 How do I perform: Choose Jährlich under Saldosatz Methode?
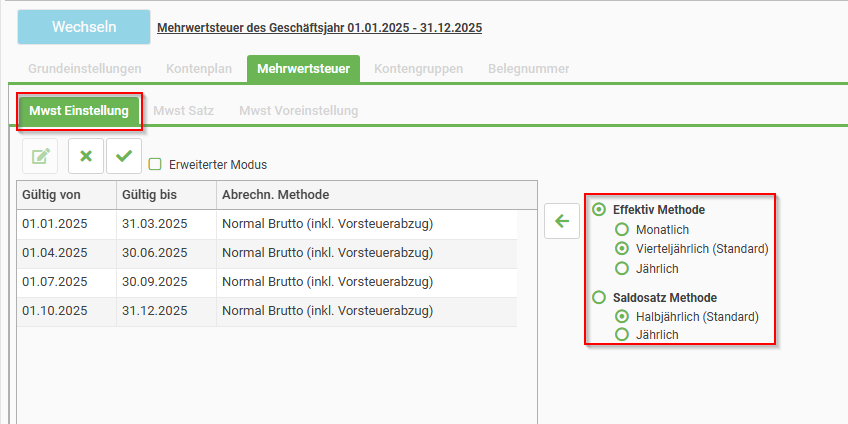coord(622,335)
